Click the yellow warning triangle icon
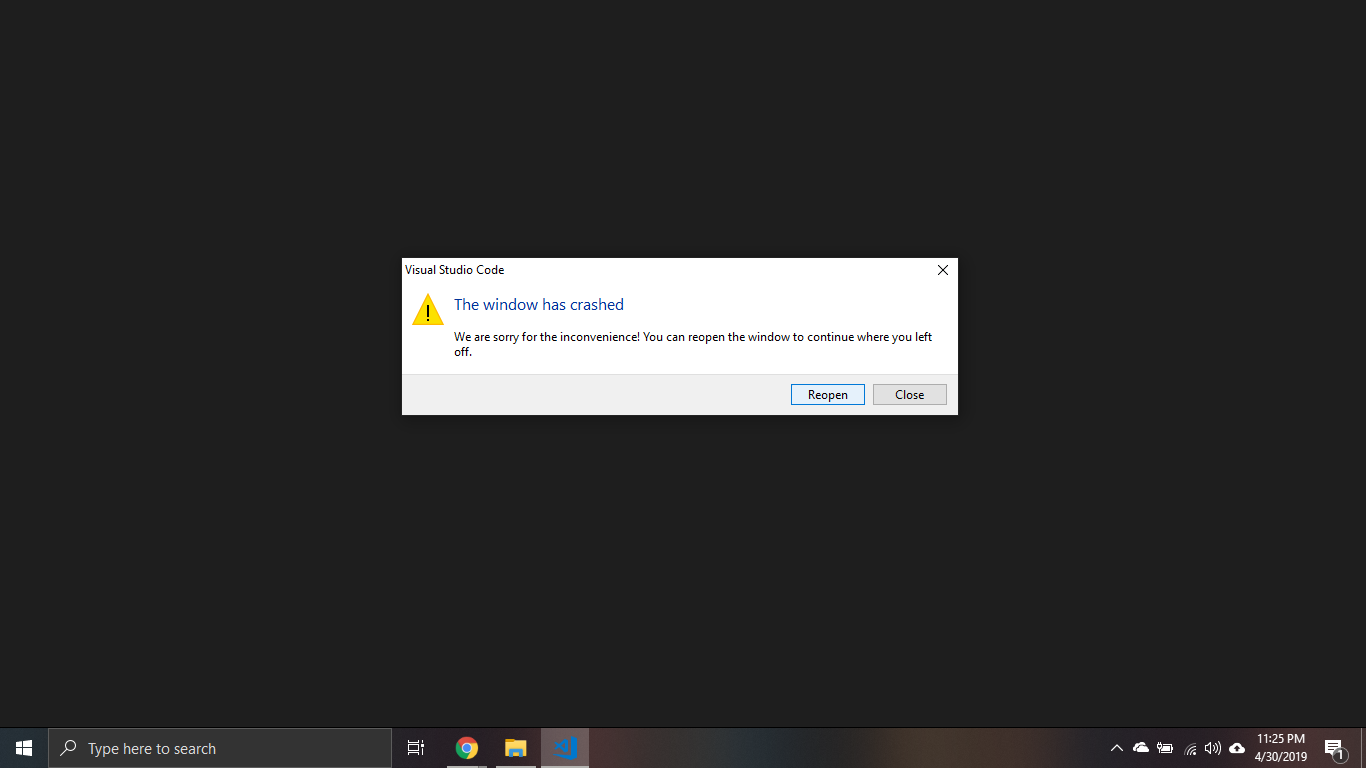1366x768 pixels. pos(428,310)
